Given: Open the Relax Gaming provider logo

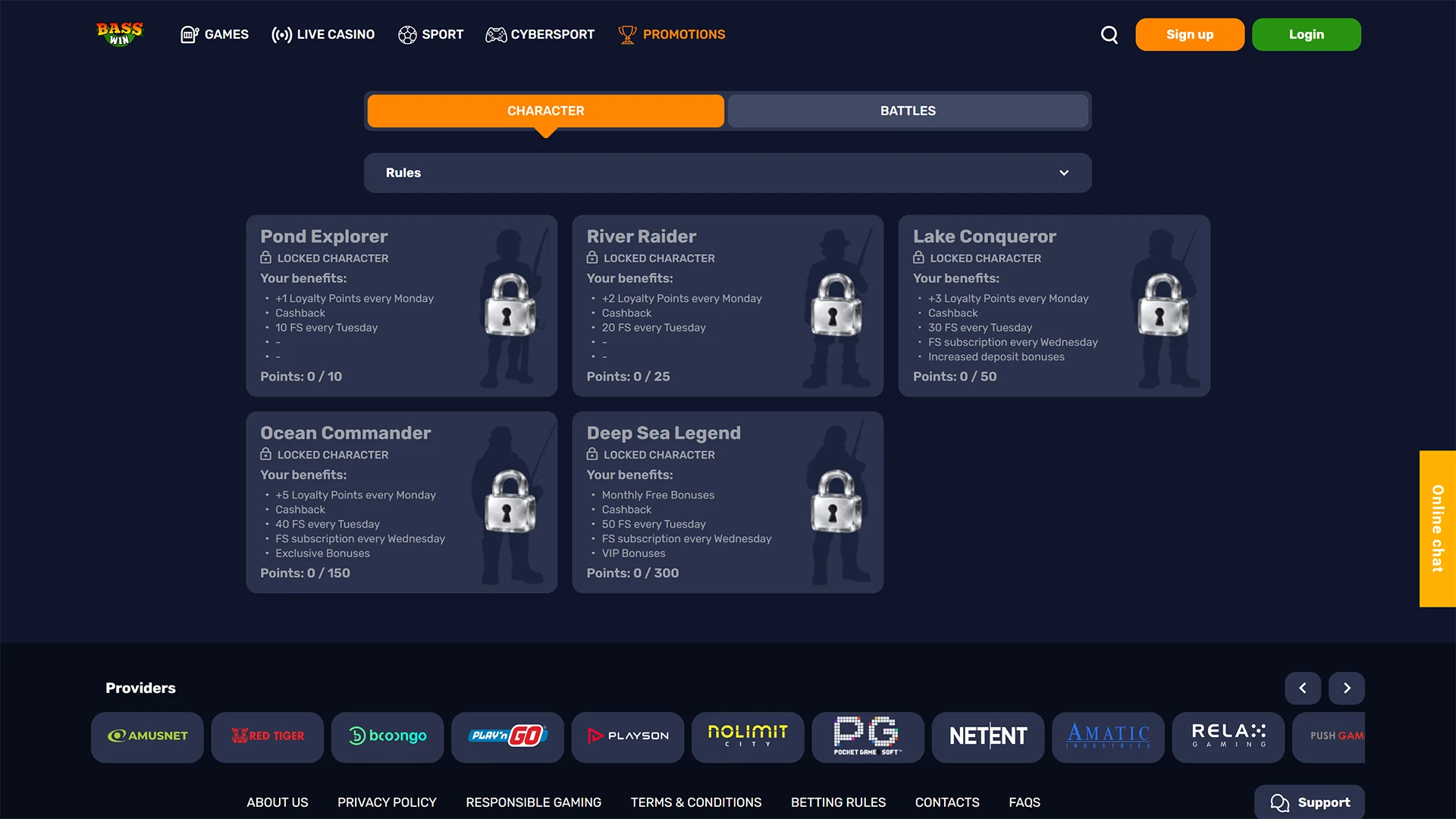Looking at the screenshot, I should pos(1228,736).
